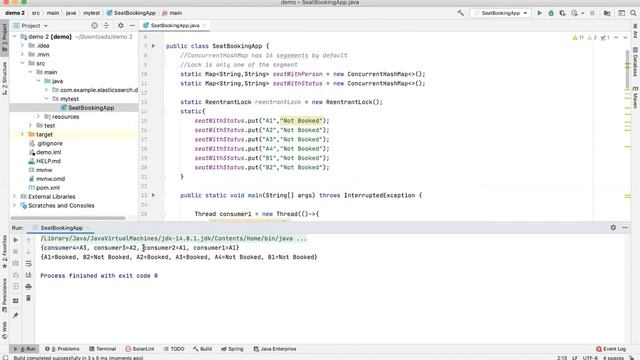Open the Event Log

tap(611, 349)
